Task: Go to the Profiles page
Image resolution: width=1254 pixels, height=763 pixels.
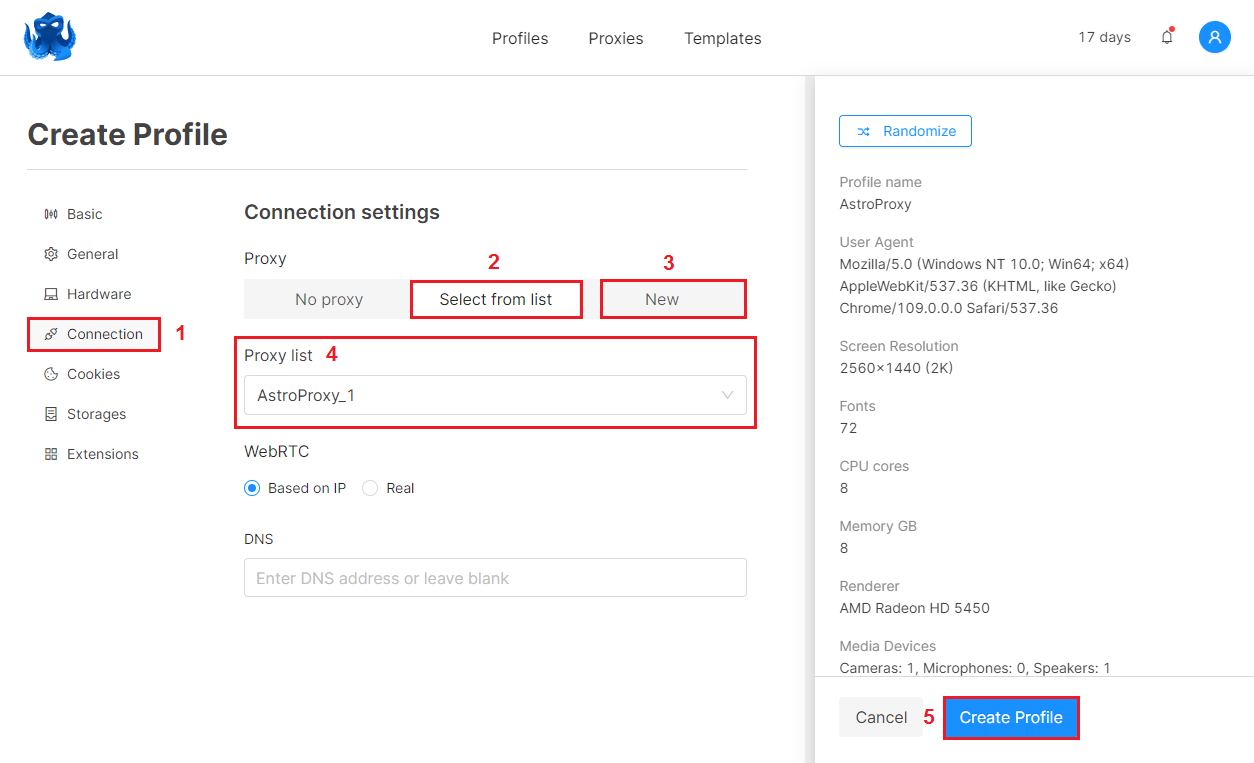Action: [520, 38]
